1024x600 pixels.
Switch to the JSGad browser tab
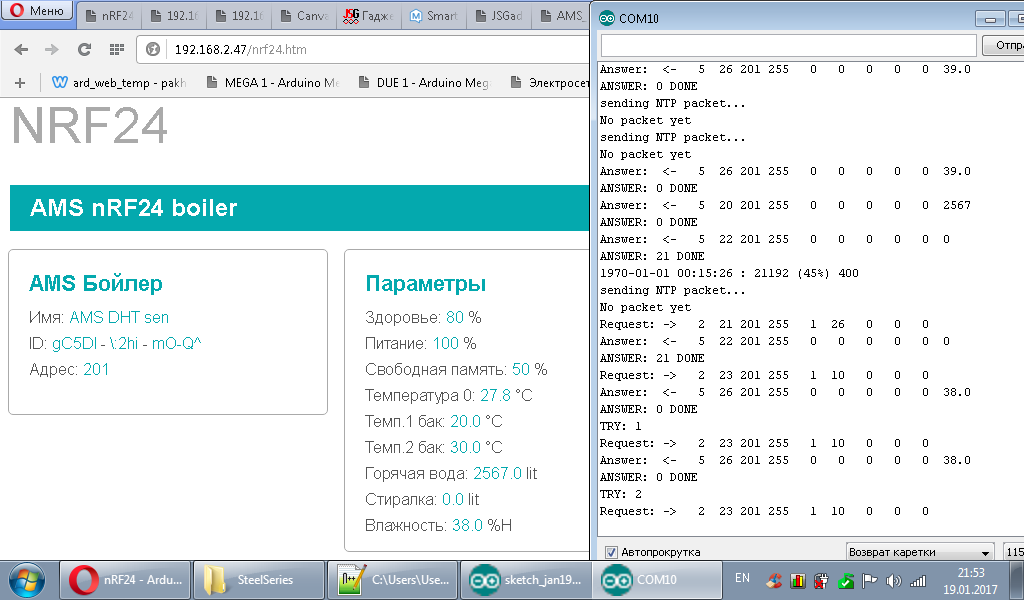pyautogui.click(x=499, y=16)
